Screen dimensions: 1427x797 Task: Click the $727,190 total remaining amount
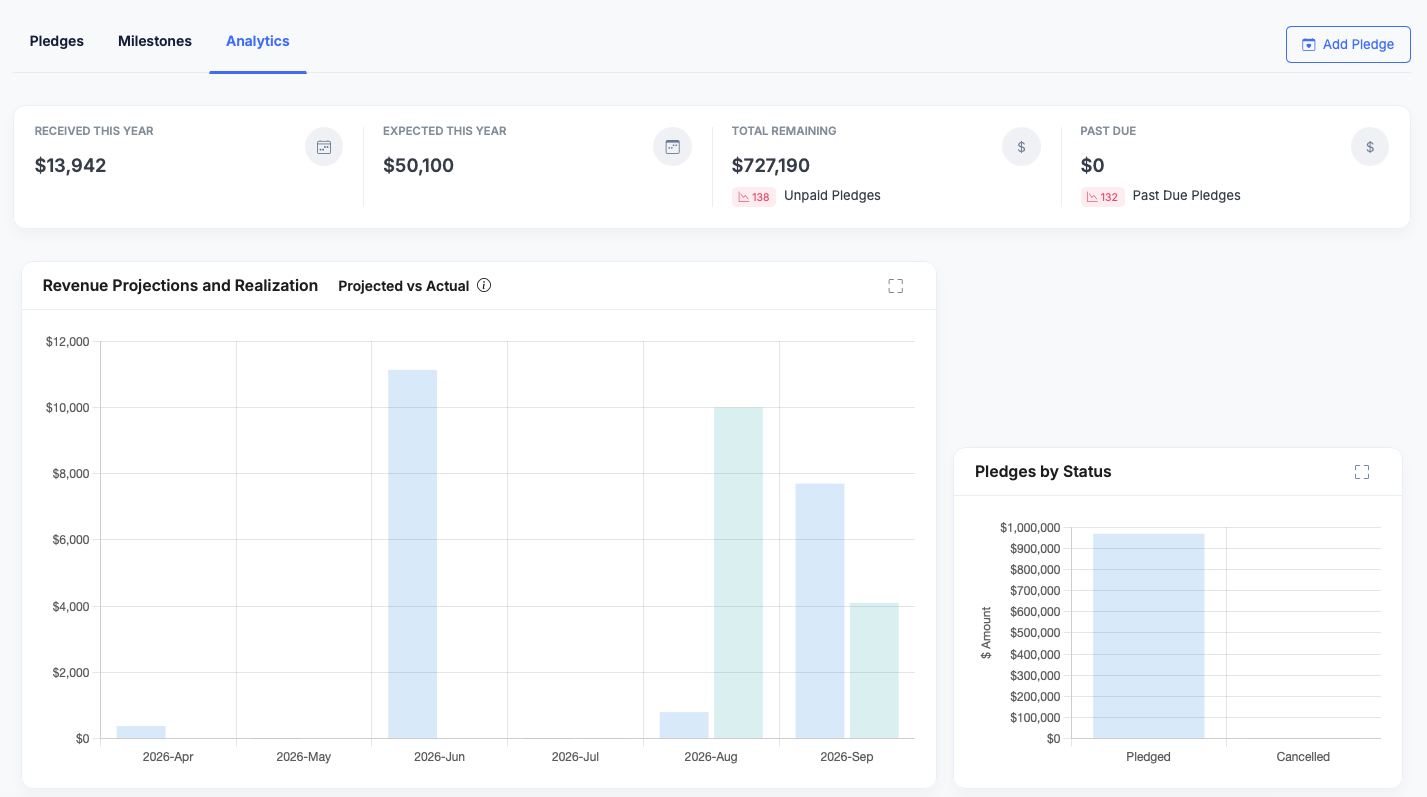(771, 166)
